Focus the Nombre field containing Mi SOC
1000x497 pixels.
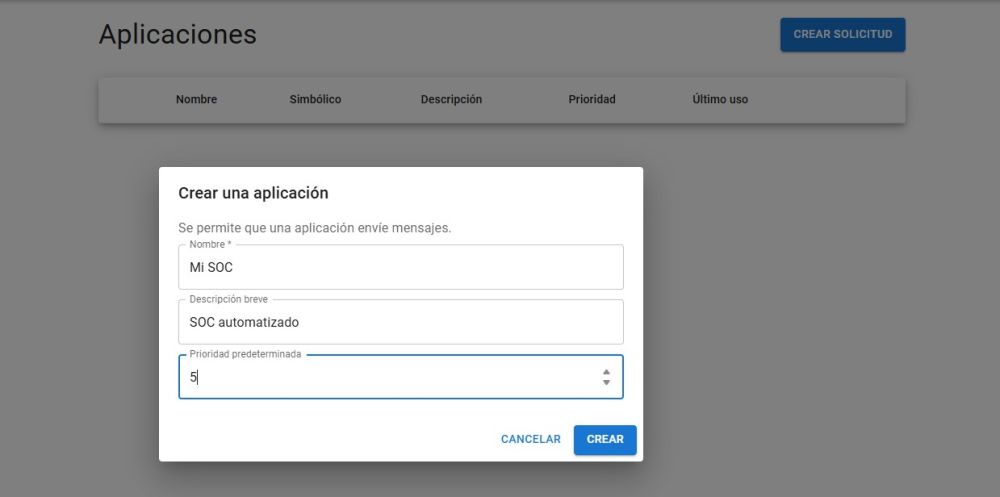point(401,267)
